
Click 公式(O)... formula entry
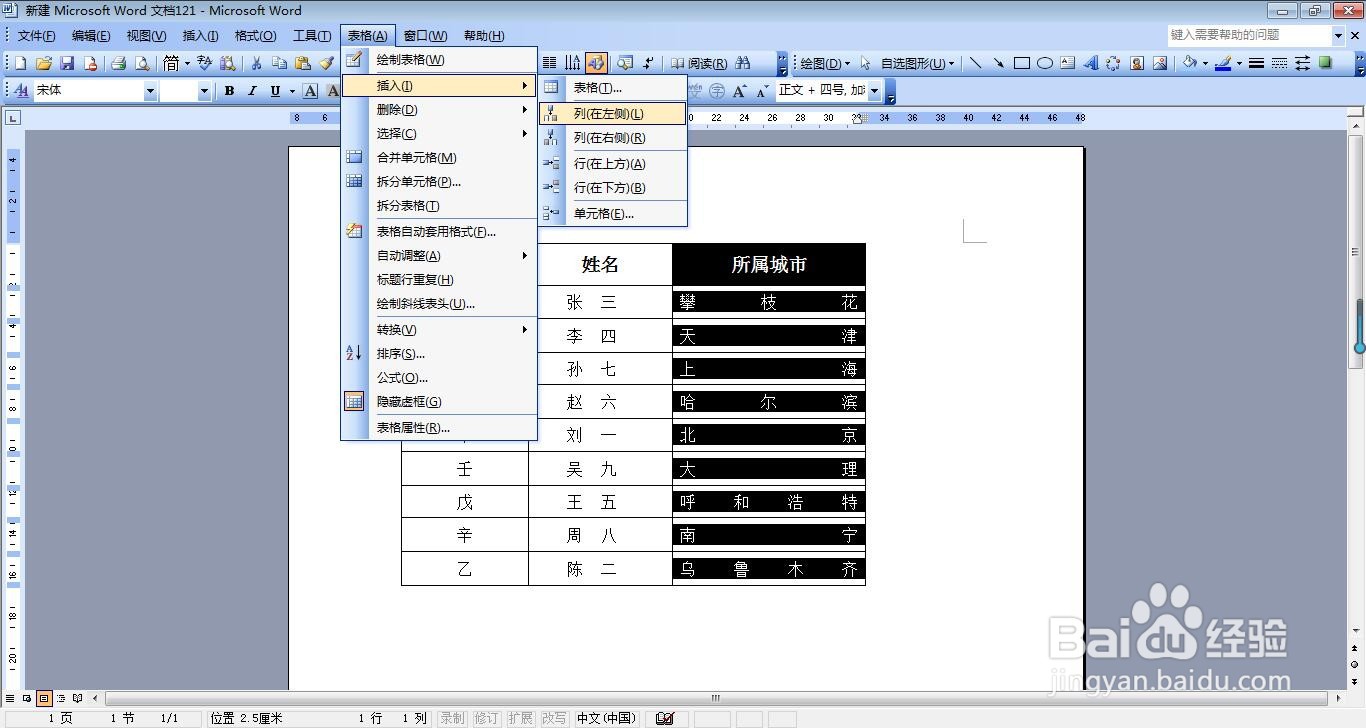(439, 378)
